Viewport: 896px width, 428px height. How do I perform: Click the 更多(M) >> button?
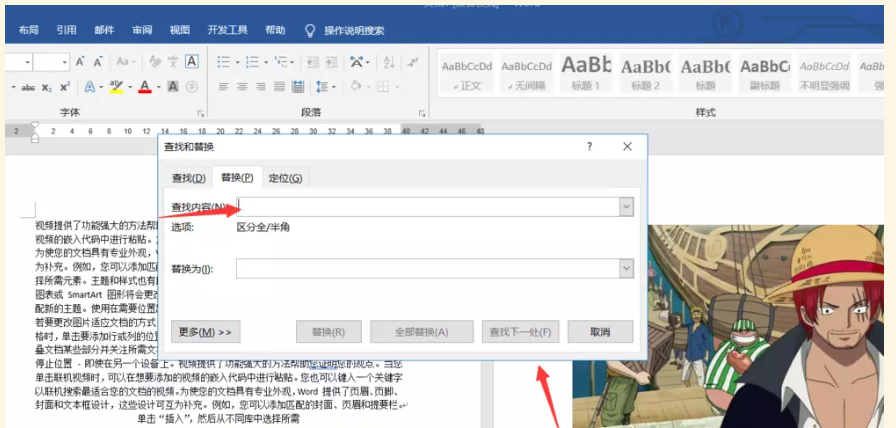coord(206,331)
